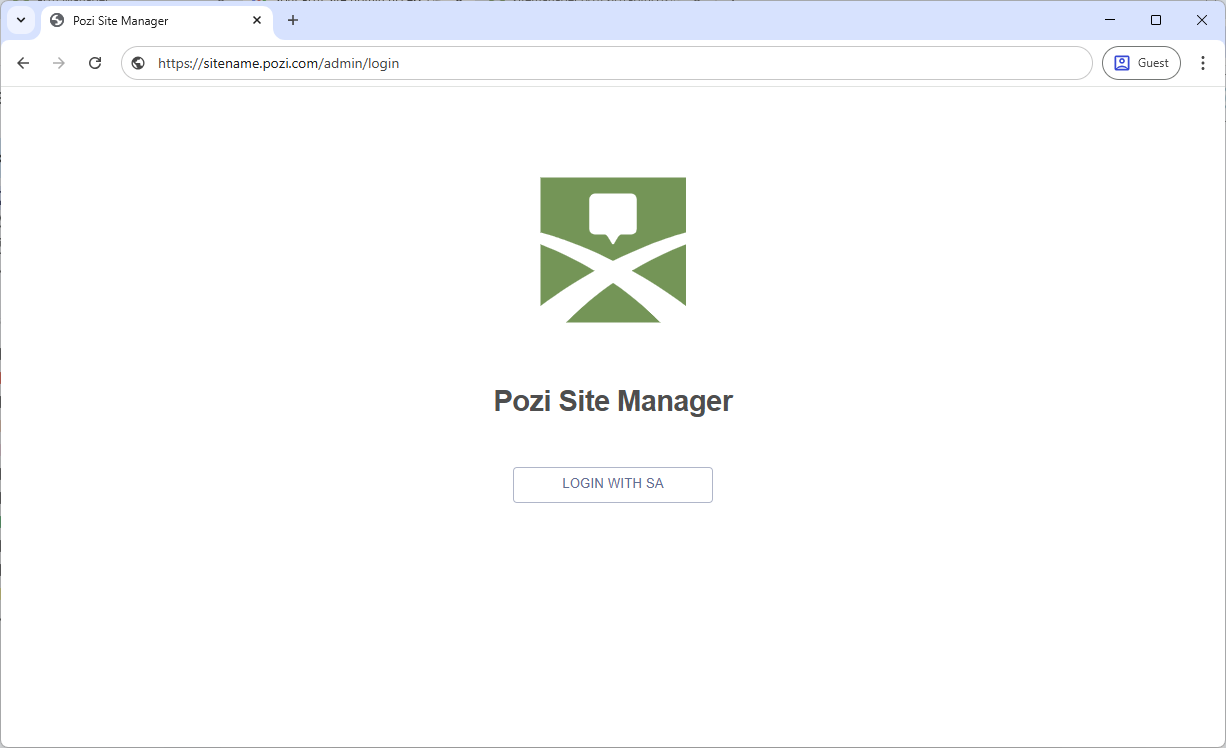Open the tab search chevron
The width and height of the screenshot is (1226, 748).
21,20
